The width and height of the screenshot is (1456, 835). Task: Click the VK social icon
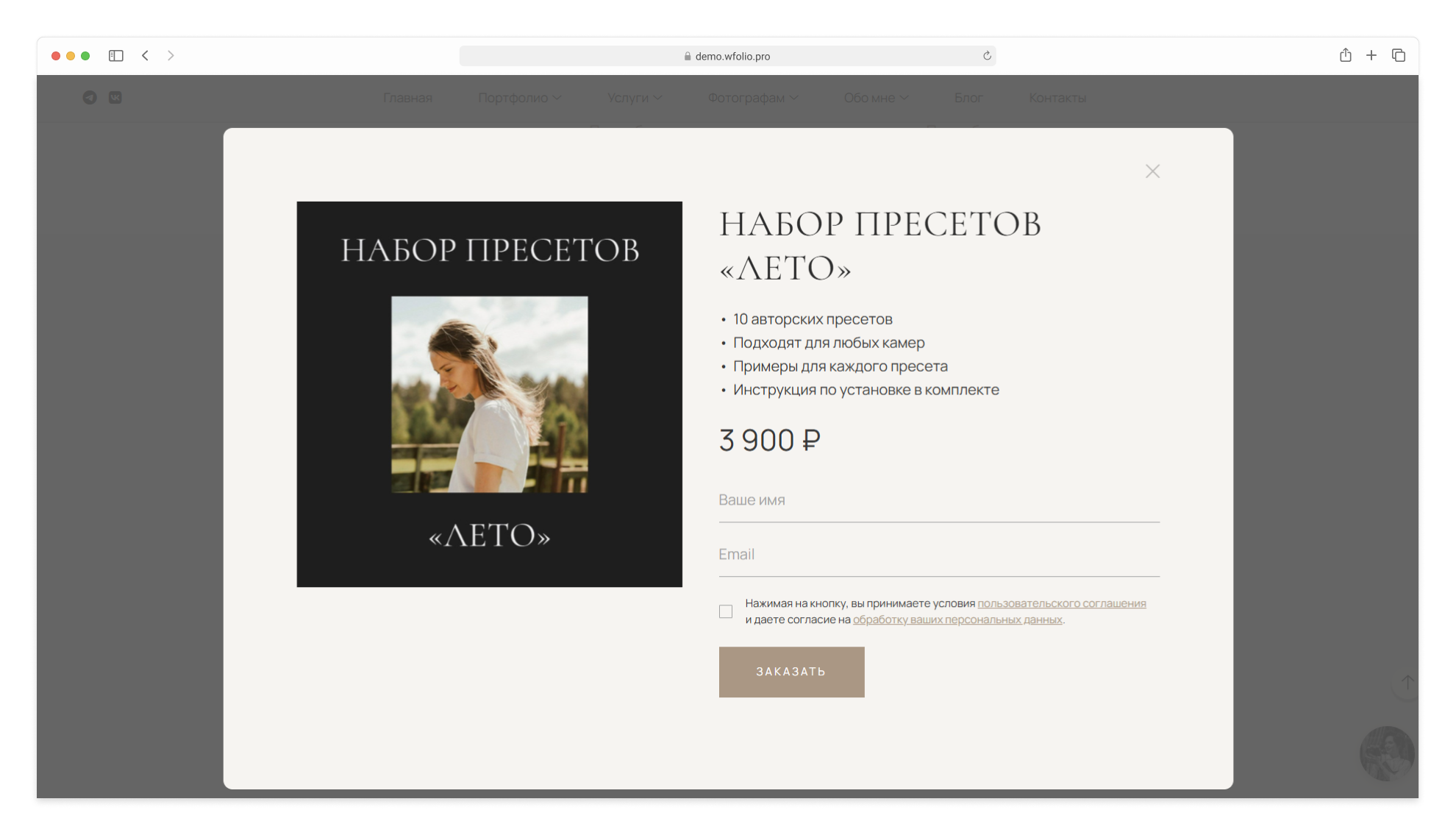point(115,98)
